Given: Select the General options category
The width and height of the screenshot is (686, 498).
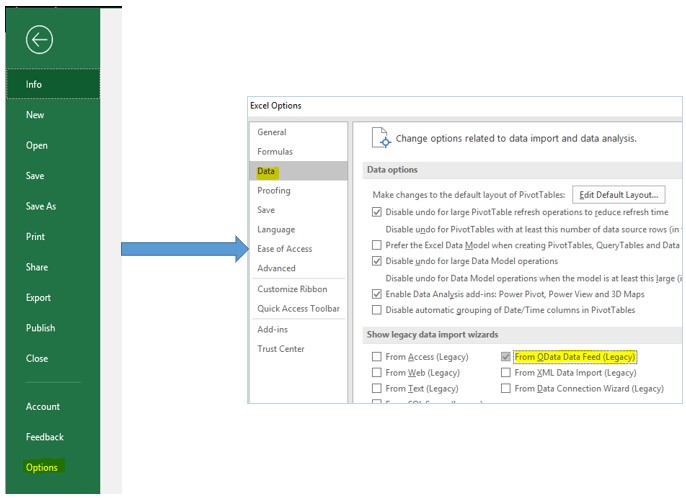Looking at the screenshot, I should pyautogui.click(x=299, y=132).
